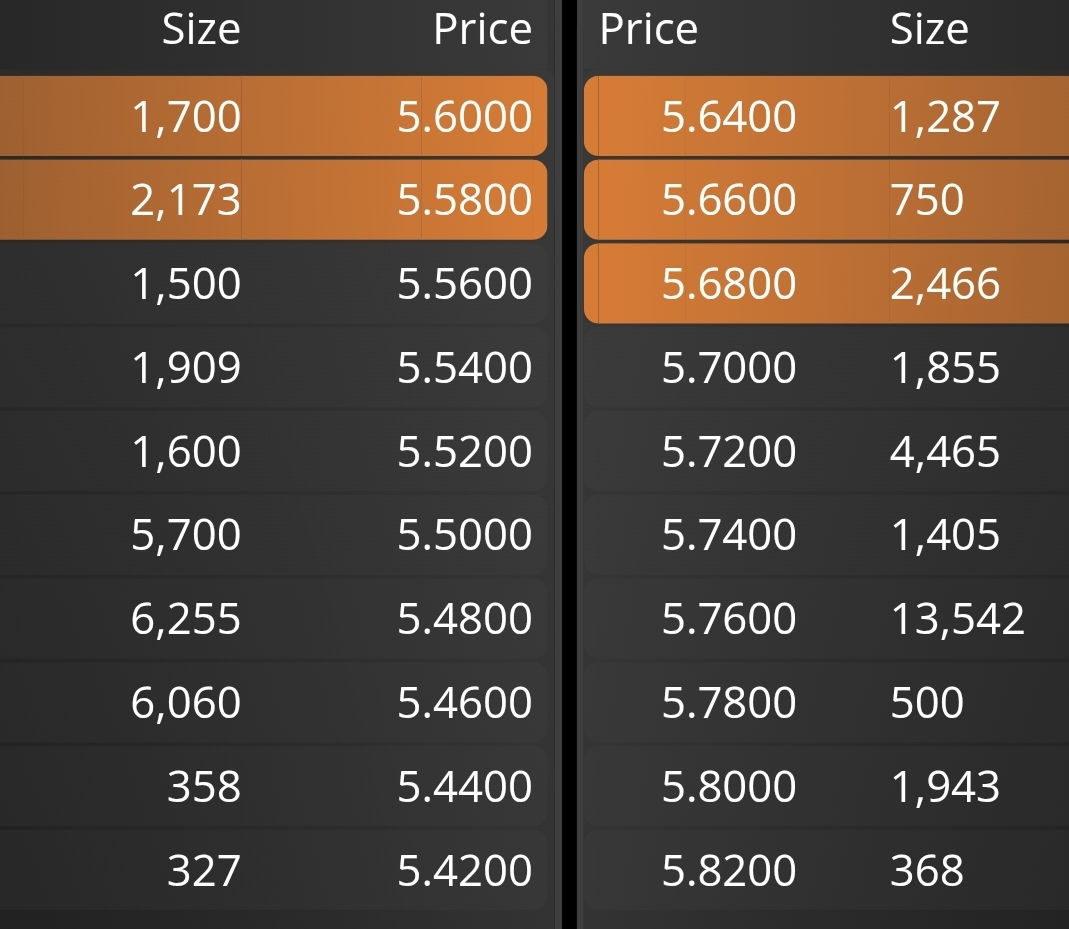Viewport: 1069px width, 929px height.
Task: Choose the highlighted ask row at 5.6800
Action: click(x=826, y=284)
